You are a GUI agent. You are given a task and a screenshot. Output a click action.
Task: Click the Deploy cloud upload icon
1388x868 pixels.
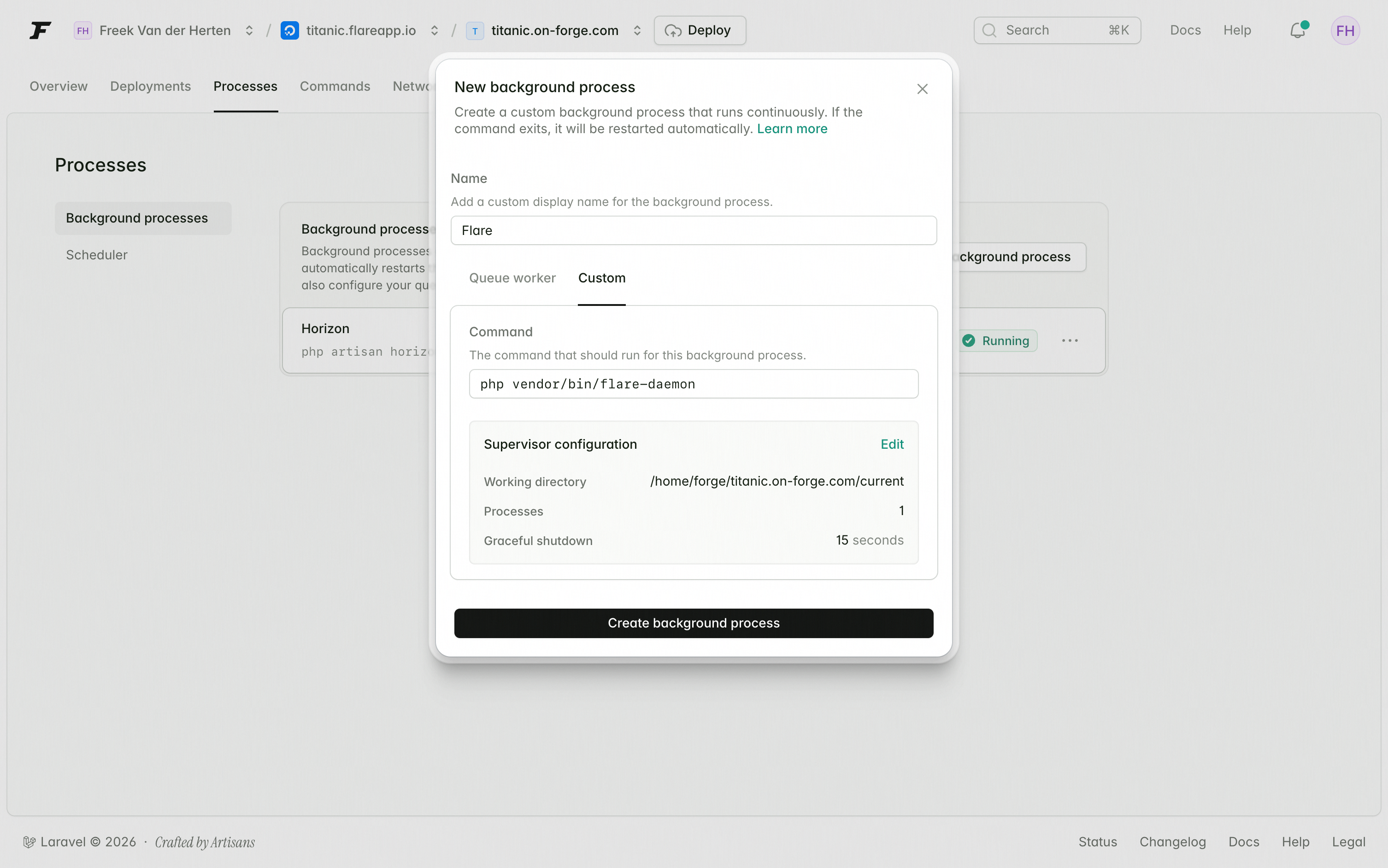tap(673, 30)
